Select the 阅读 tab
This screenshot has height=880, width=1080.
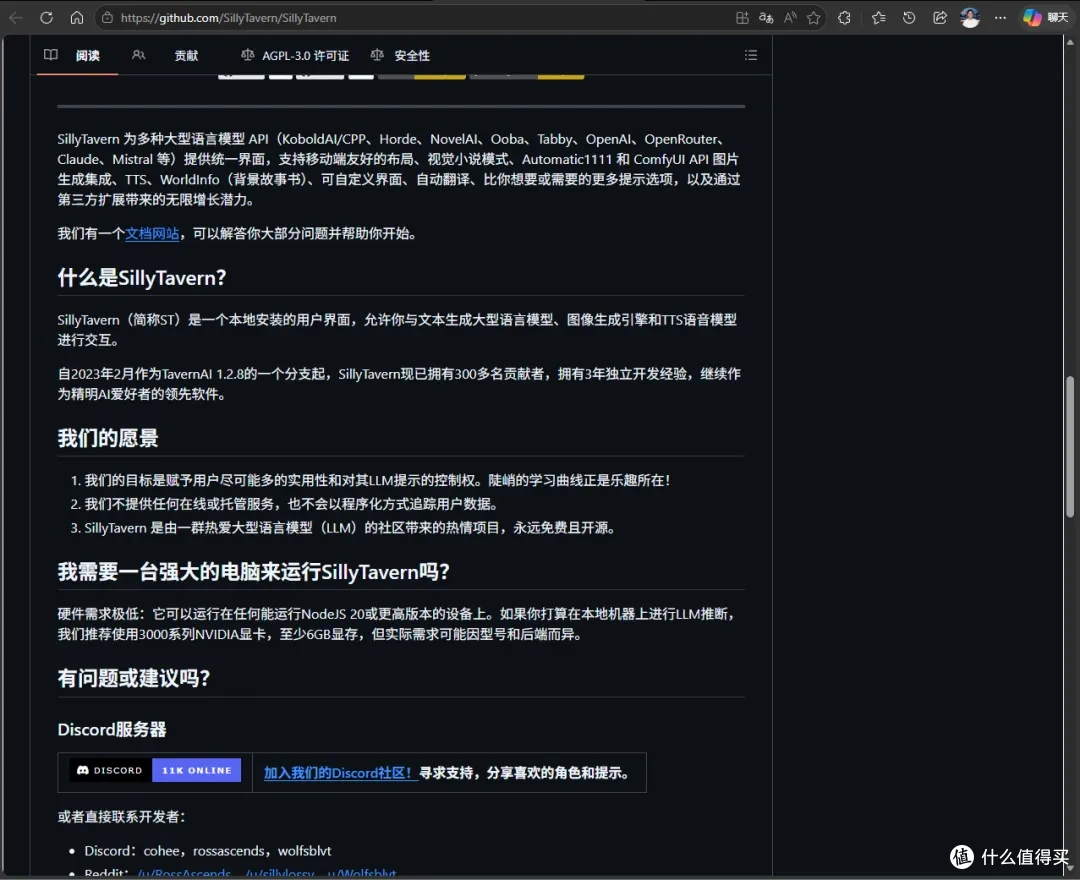click(87, 56)
